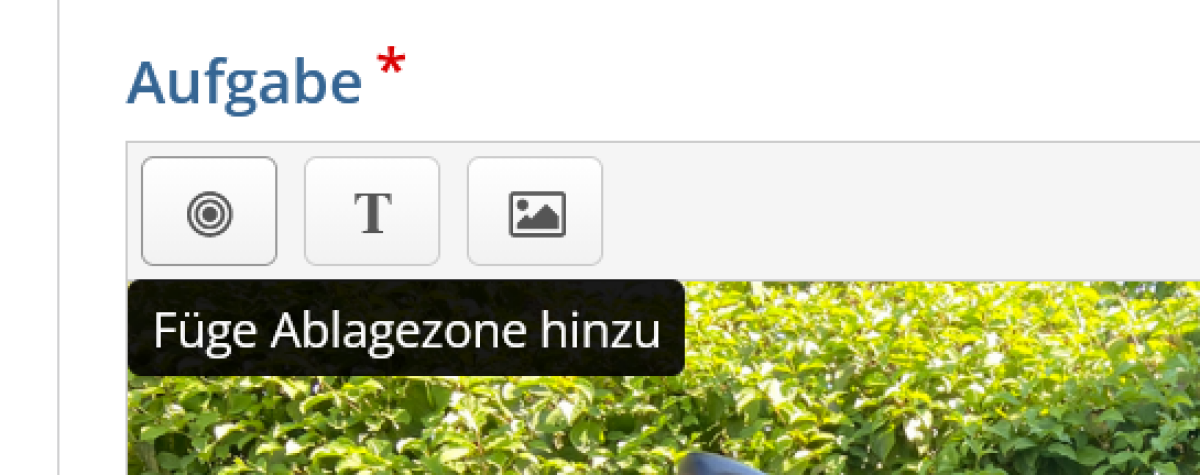The width and height of the screenshot is (1200, 475).
Task: Click the 'Füge Ablagezone hinzu' tooltip
Action: [406, 328]
